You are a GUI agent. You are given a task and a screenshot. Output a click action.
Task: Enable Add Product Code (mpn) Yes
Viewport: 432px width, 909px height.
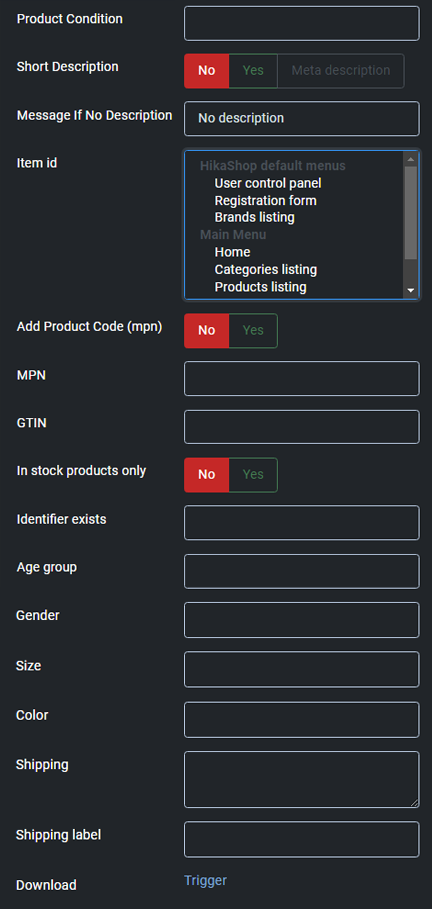coord(253,330)
